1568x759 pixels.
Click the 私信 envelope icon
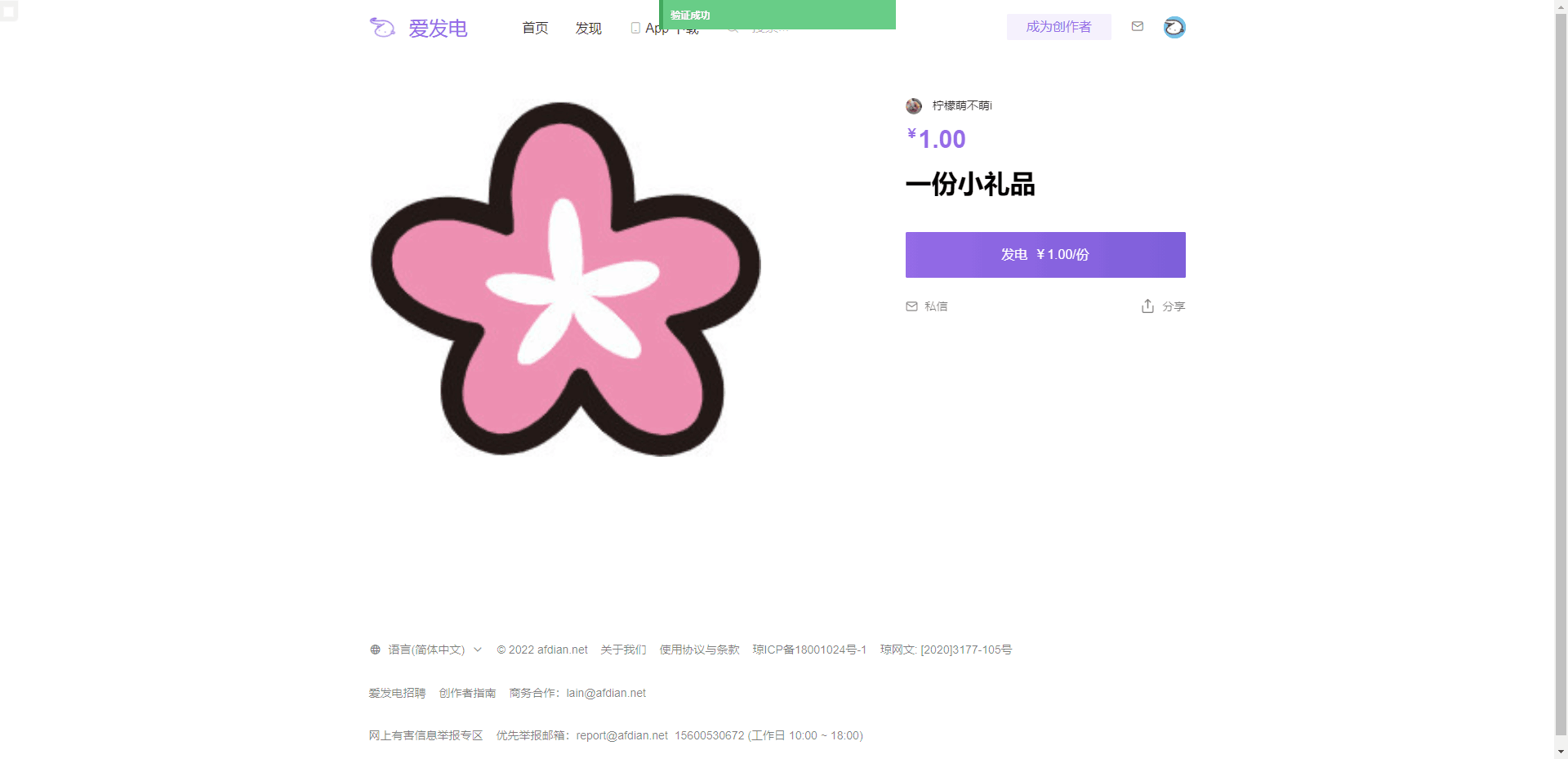(911, 306)
